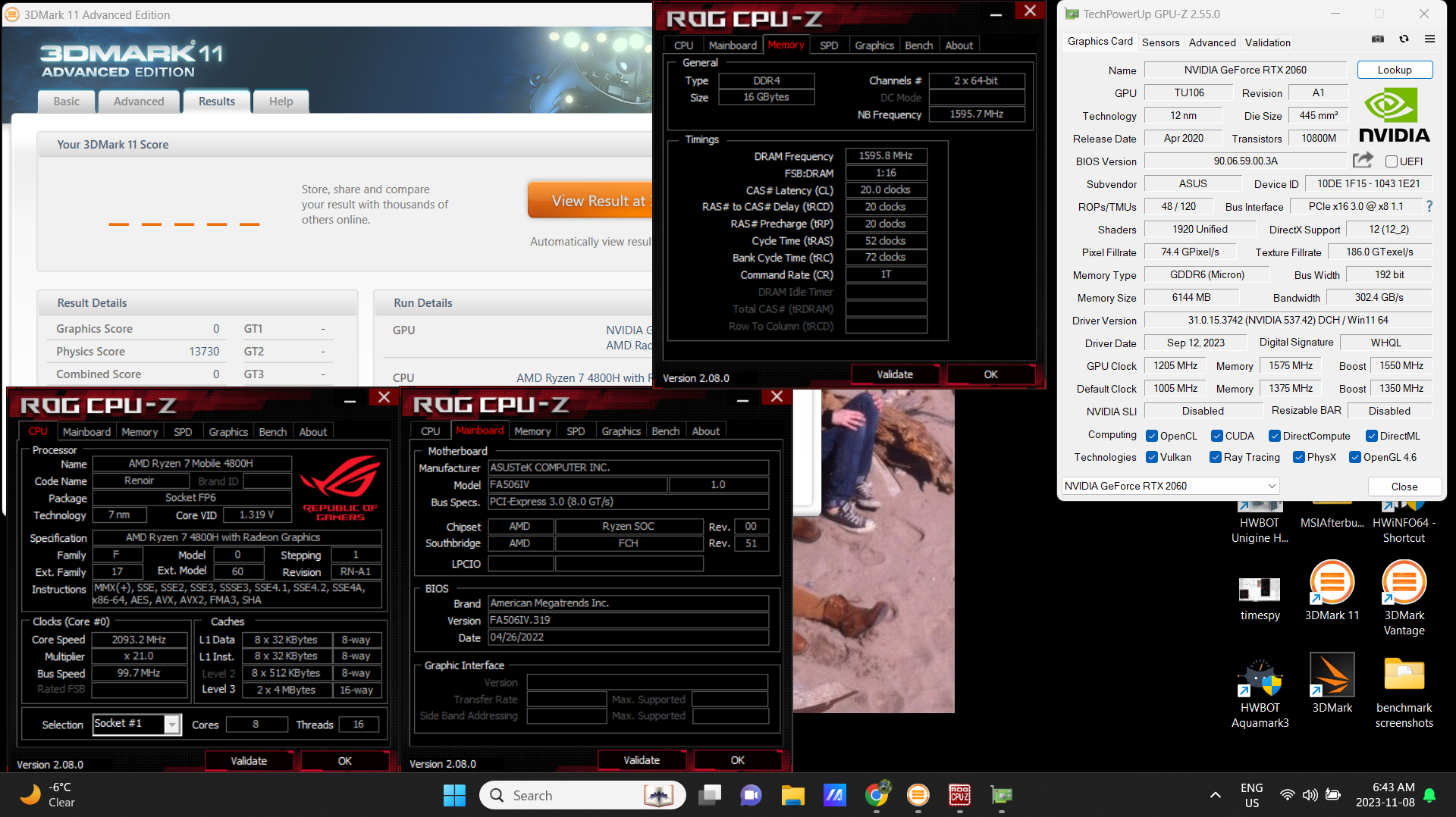Toggle the Vulkan checkbox
Viewport: 1456px width, 817px height.
(x=1152, y=457)
